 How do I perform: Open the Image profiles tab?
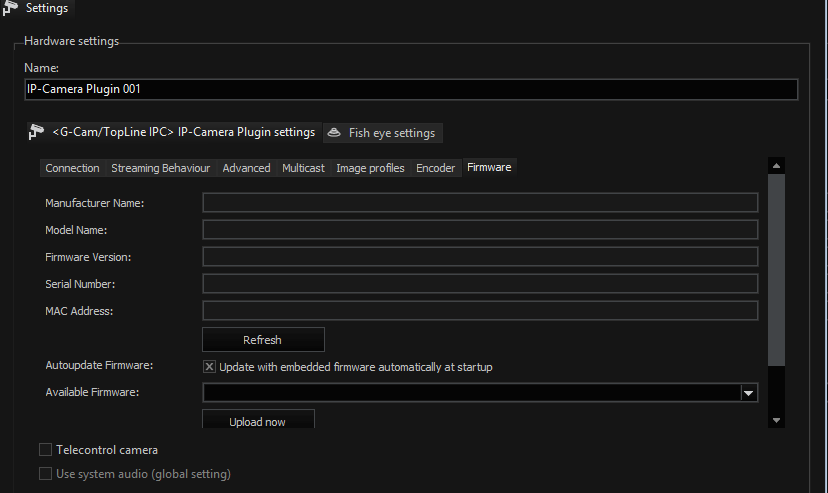(370, 168)
